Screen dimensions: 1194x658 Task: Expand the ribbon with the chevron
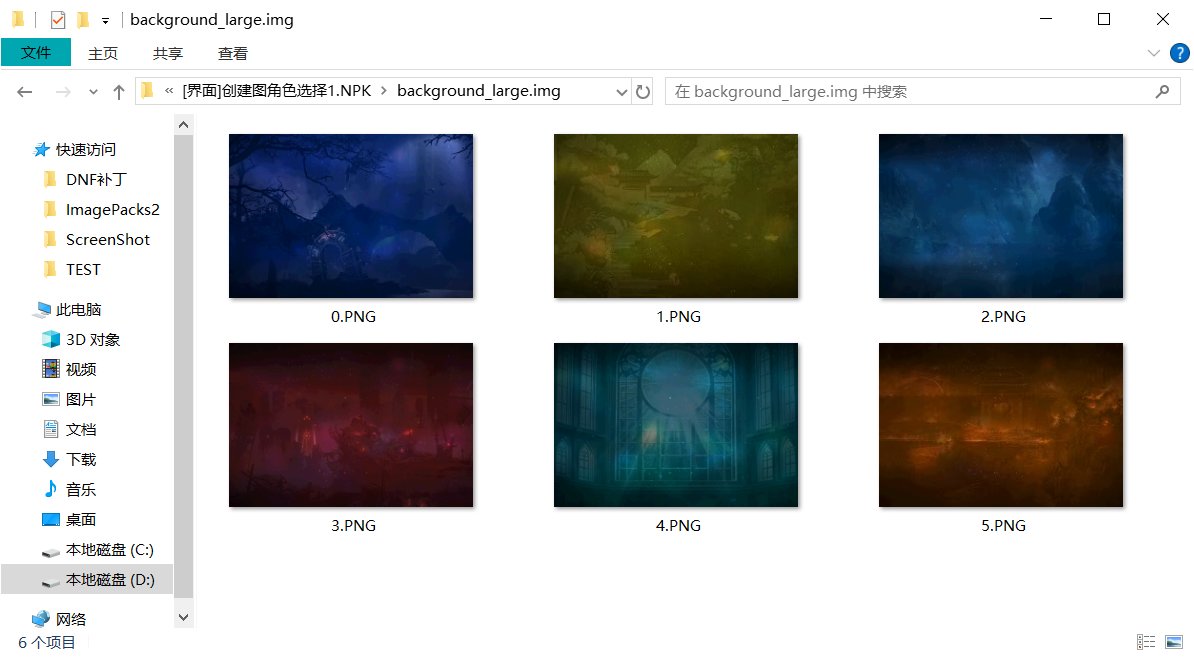coord(1154,53)
